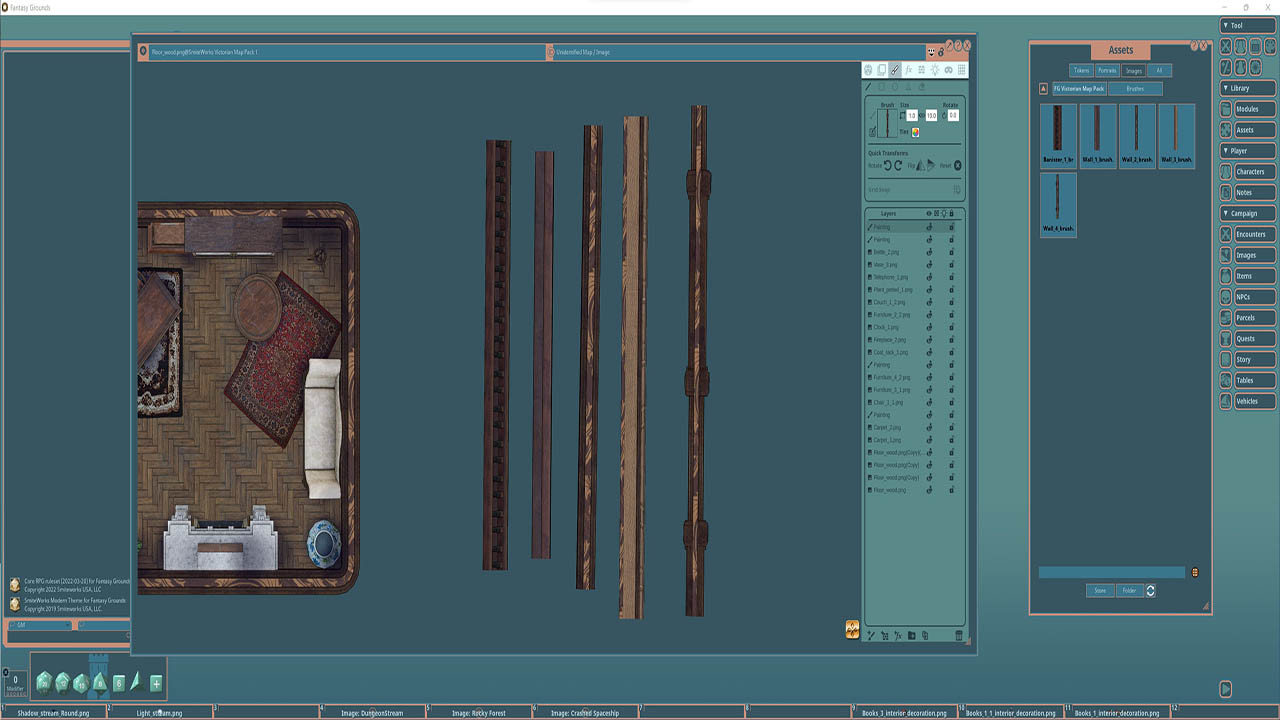
Task: Toggle visibility of the Clock_1.png layer
Action: (x=929, y=327)
